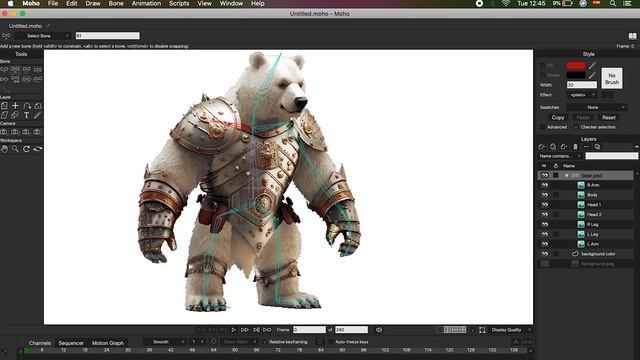640x360 pixels.
Task: Toggle the Stroke checkbox in Style panel
Action: click(542, 75)
